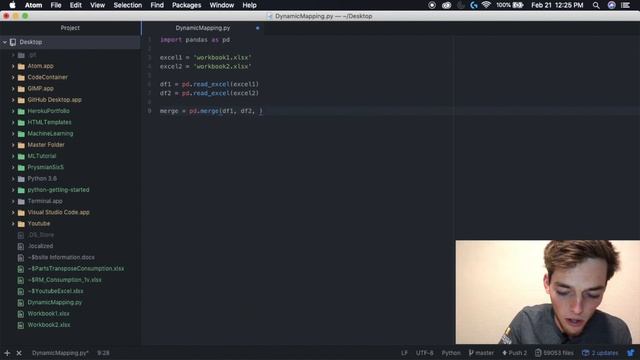Click the 9:28 cursor position indicator
Screen dimensions: 640x360
(103, 353)
